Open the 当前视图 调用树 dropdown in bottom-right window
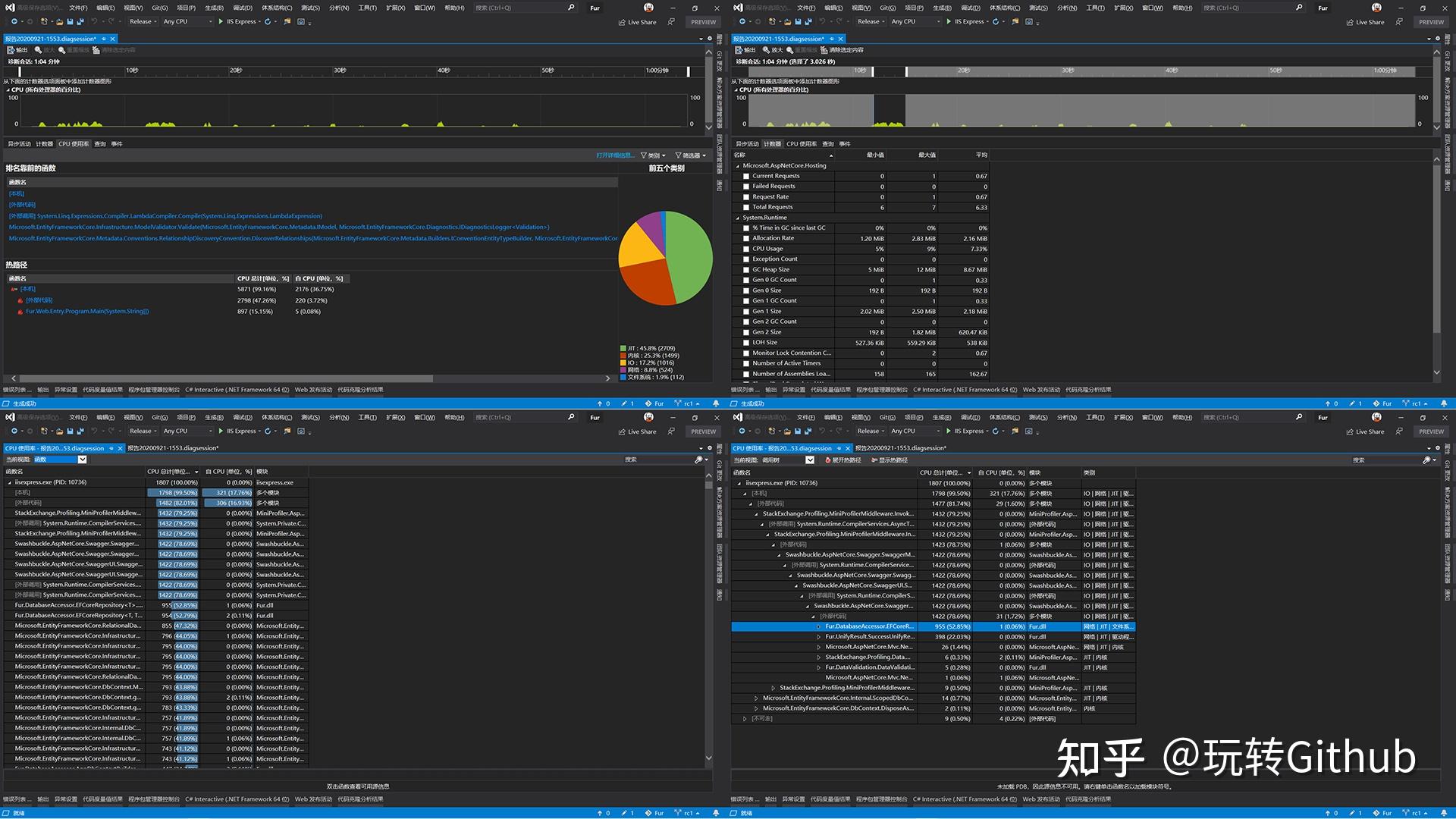 (810, 460)
